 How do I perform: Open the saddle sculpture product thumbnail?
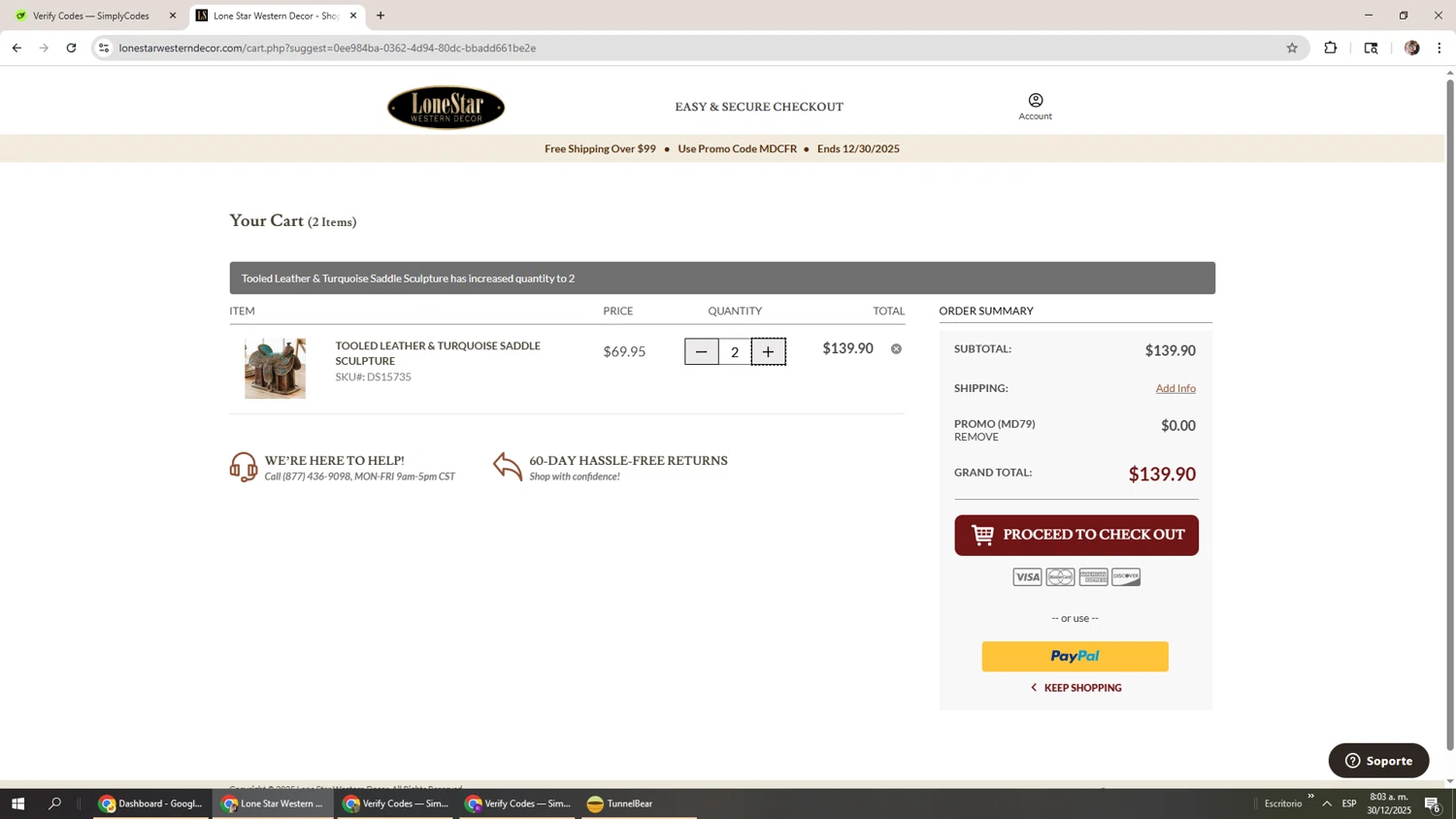pyautogui.click(x=275, y=369)
